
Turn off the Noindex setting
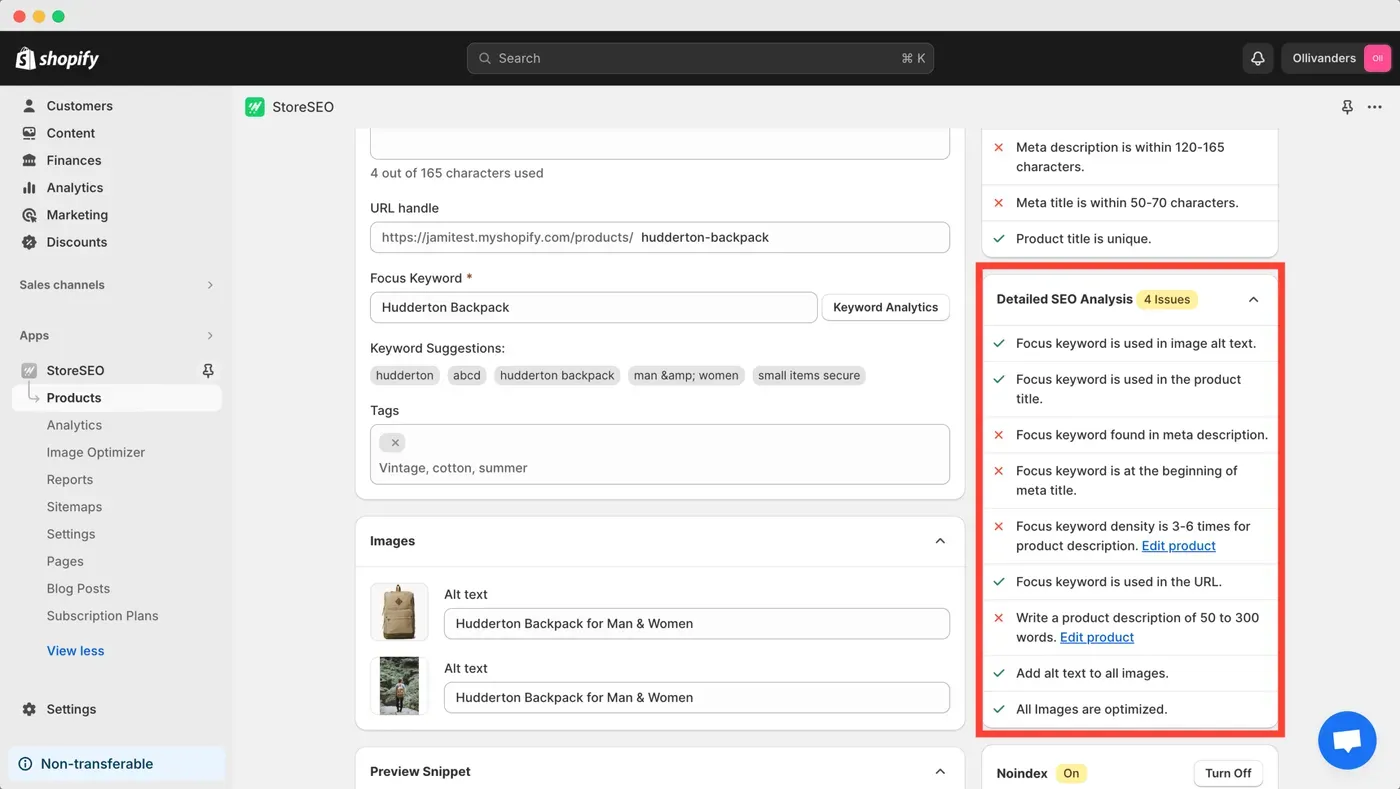1228,773
